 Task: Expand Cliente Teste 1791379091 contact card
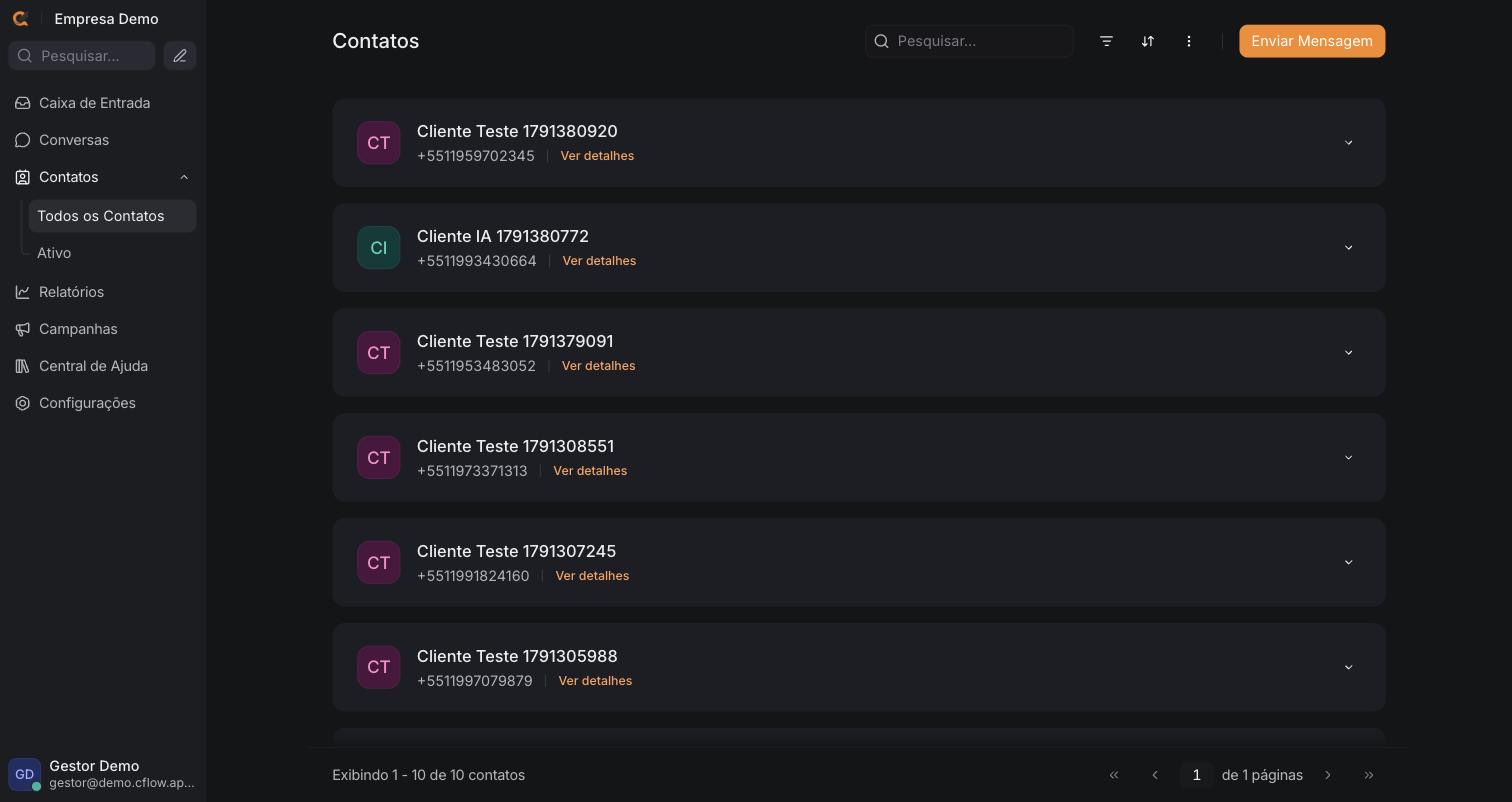click(x=1348, y=353)
